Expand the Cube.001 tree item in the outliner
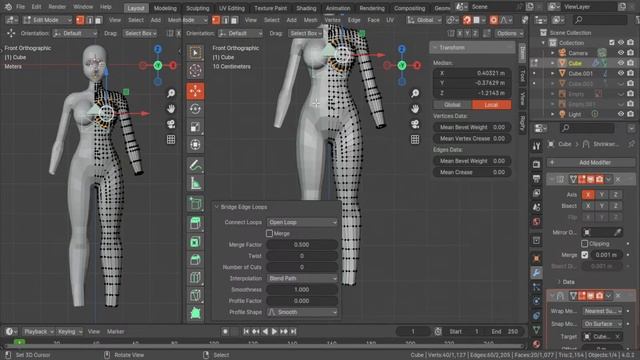The width and height of the screenshot is (640, 360). point(553,73)
